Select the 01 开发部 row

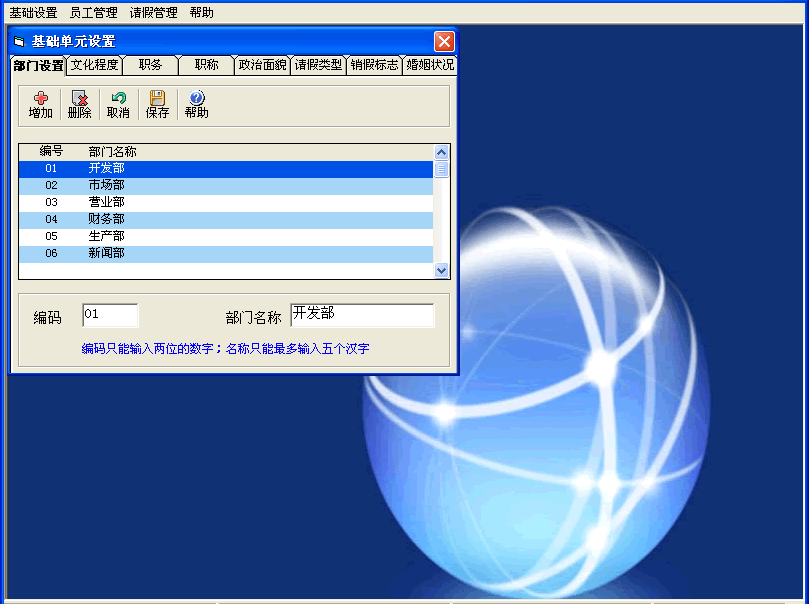tap(226, 169)
